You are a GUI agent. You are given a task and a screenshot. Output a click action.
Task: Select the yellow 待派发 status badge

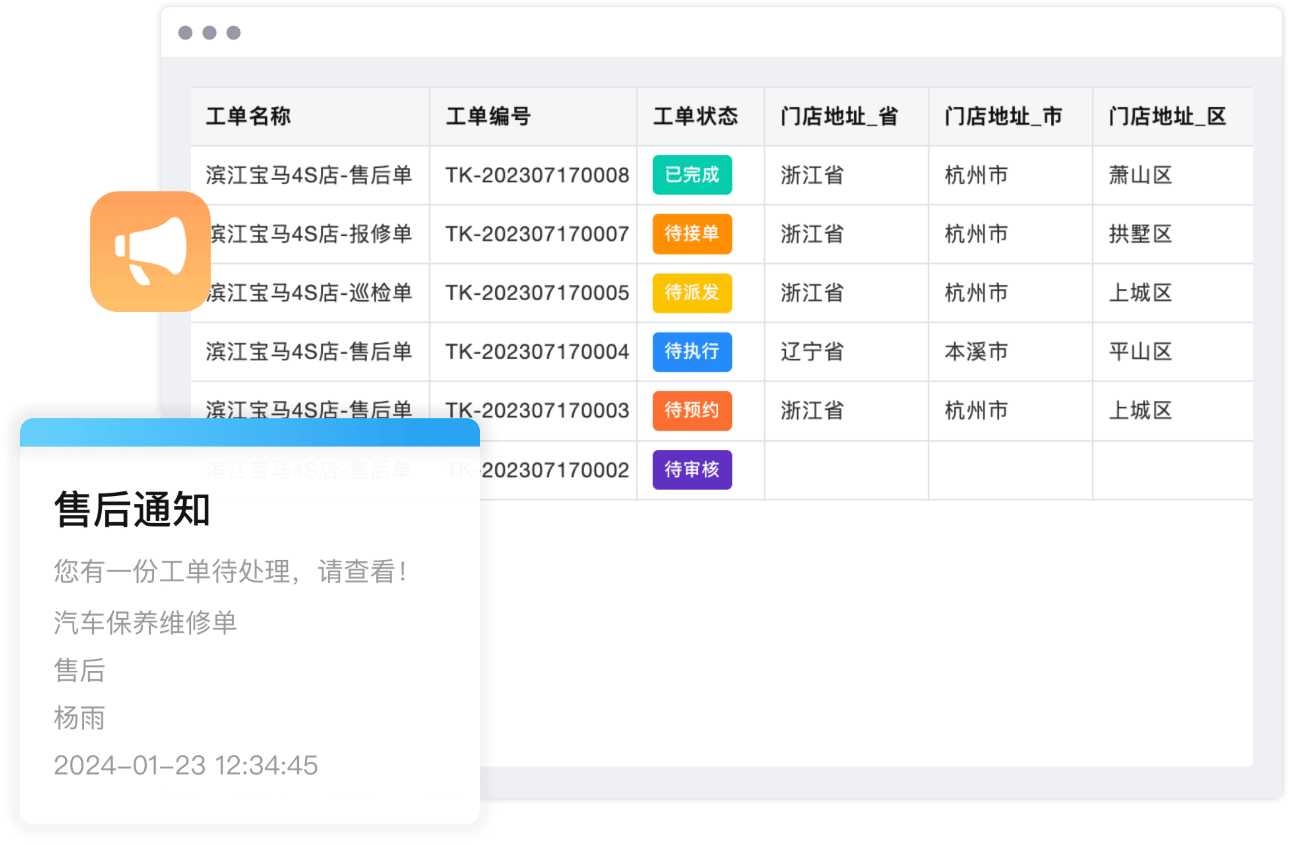(692, 293)
